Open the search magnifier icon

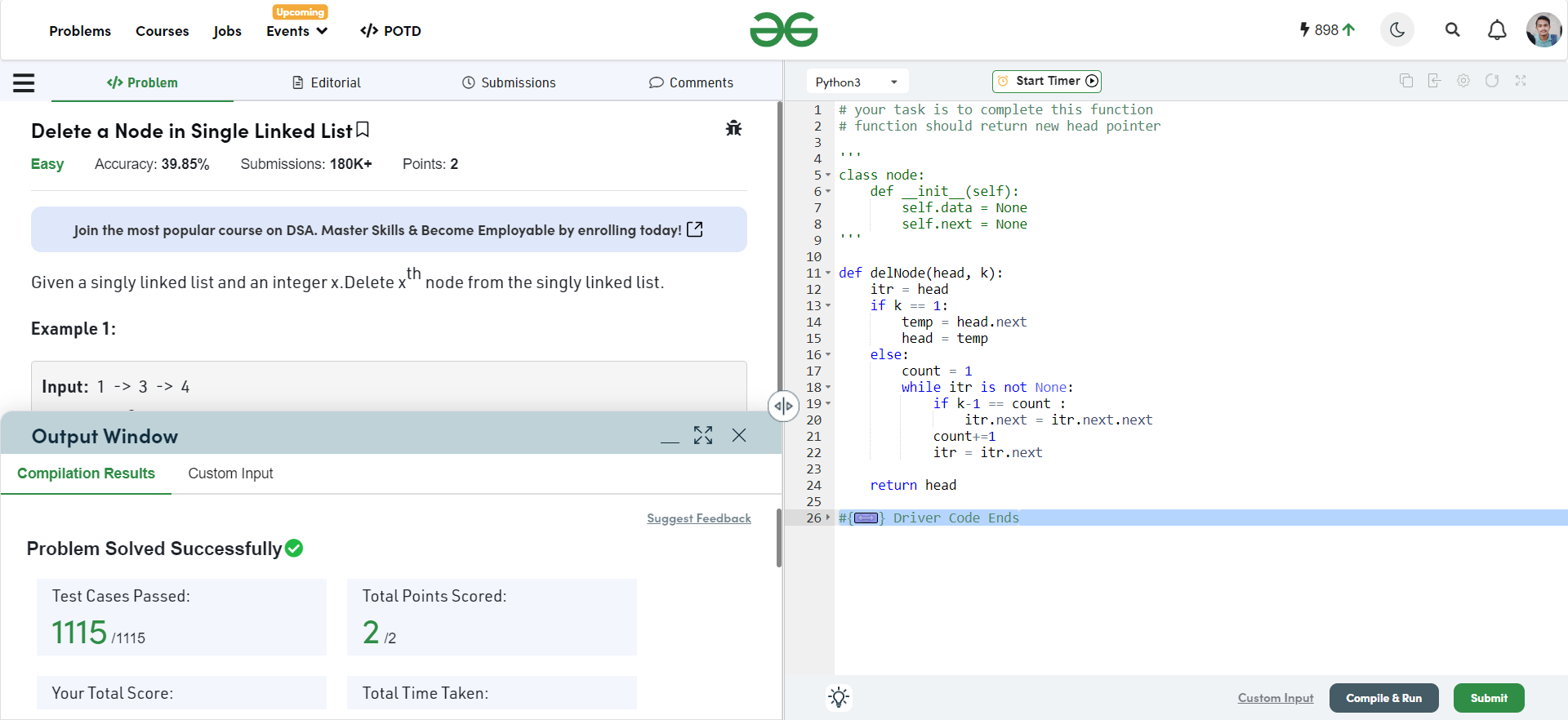pos(1452,30)
